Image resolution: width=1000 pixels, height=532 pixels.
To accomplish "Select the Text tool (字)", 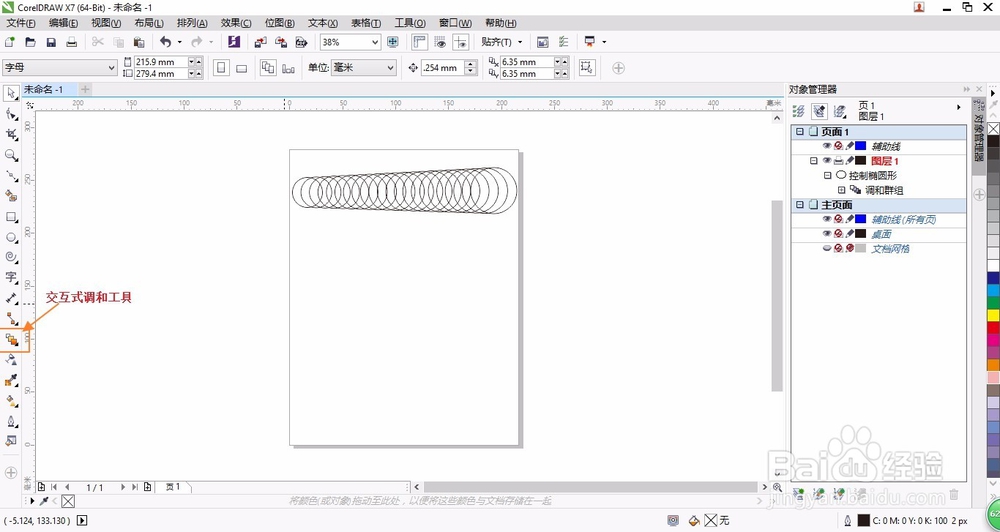I will (11, 277).
